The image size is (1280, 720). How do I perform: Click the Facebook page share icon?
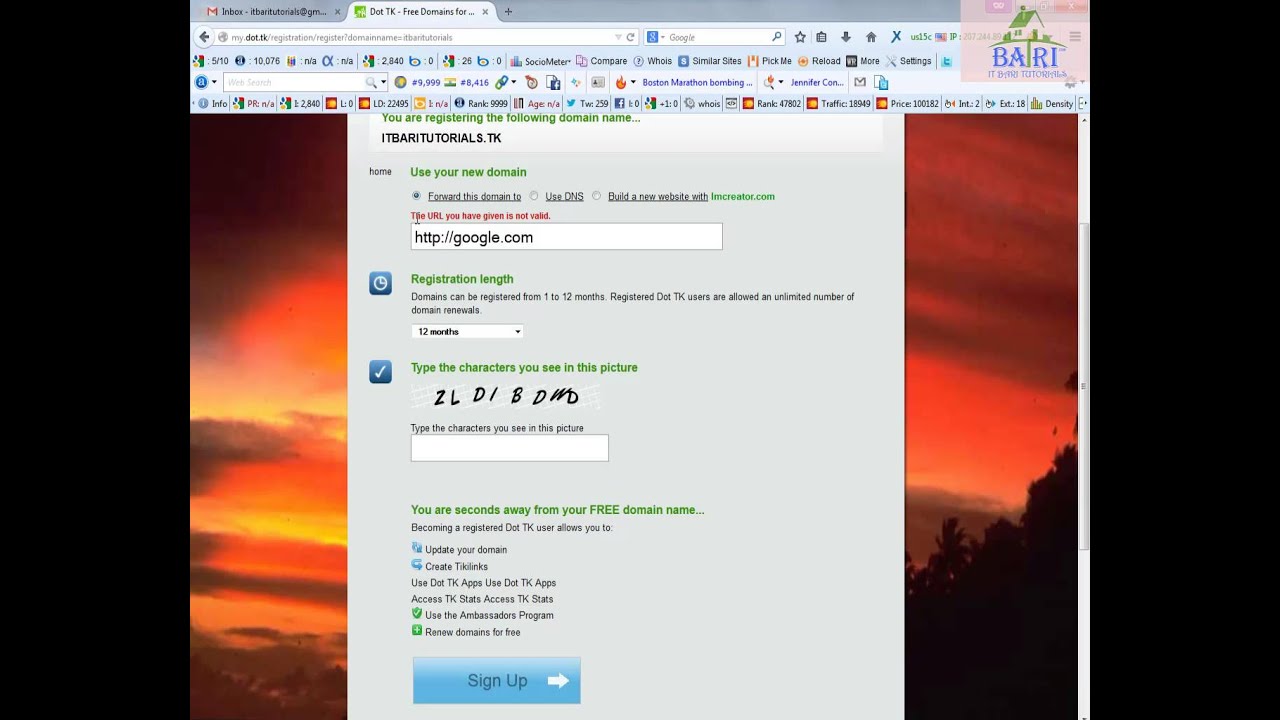[x=553, y=82]
